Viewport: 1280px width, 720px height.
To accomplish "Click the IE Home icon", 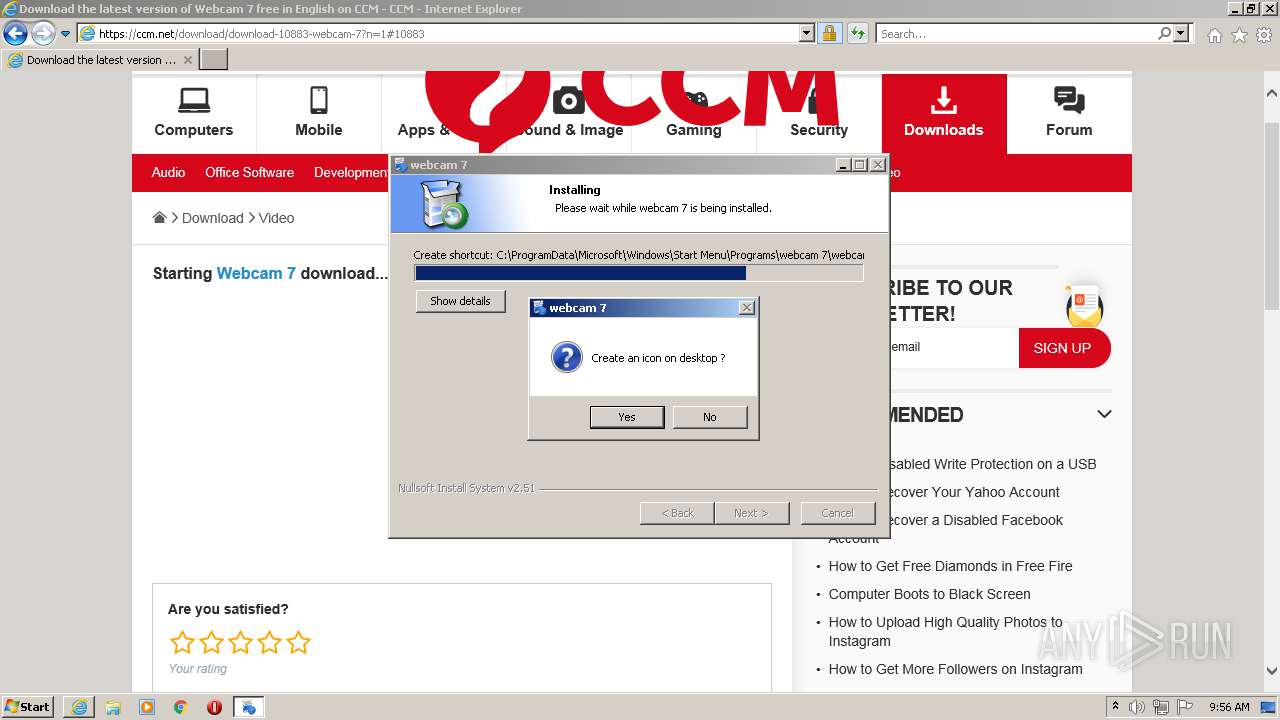I will 1214,35.
